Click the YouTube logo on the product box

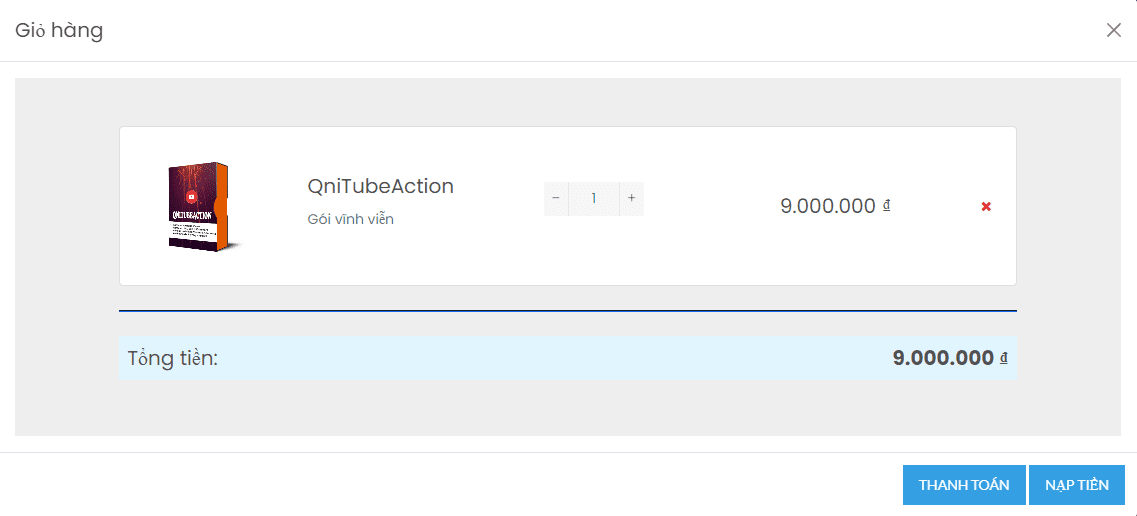(191, 196)
